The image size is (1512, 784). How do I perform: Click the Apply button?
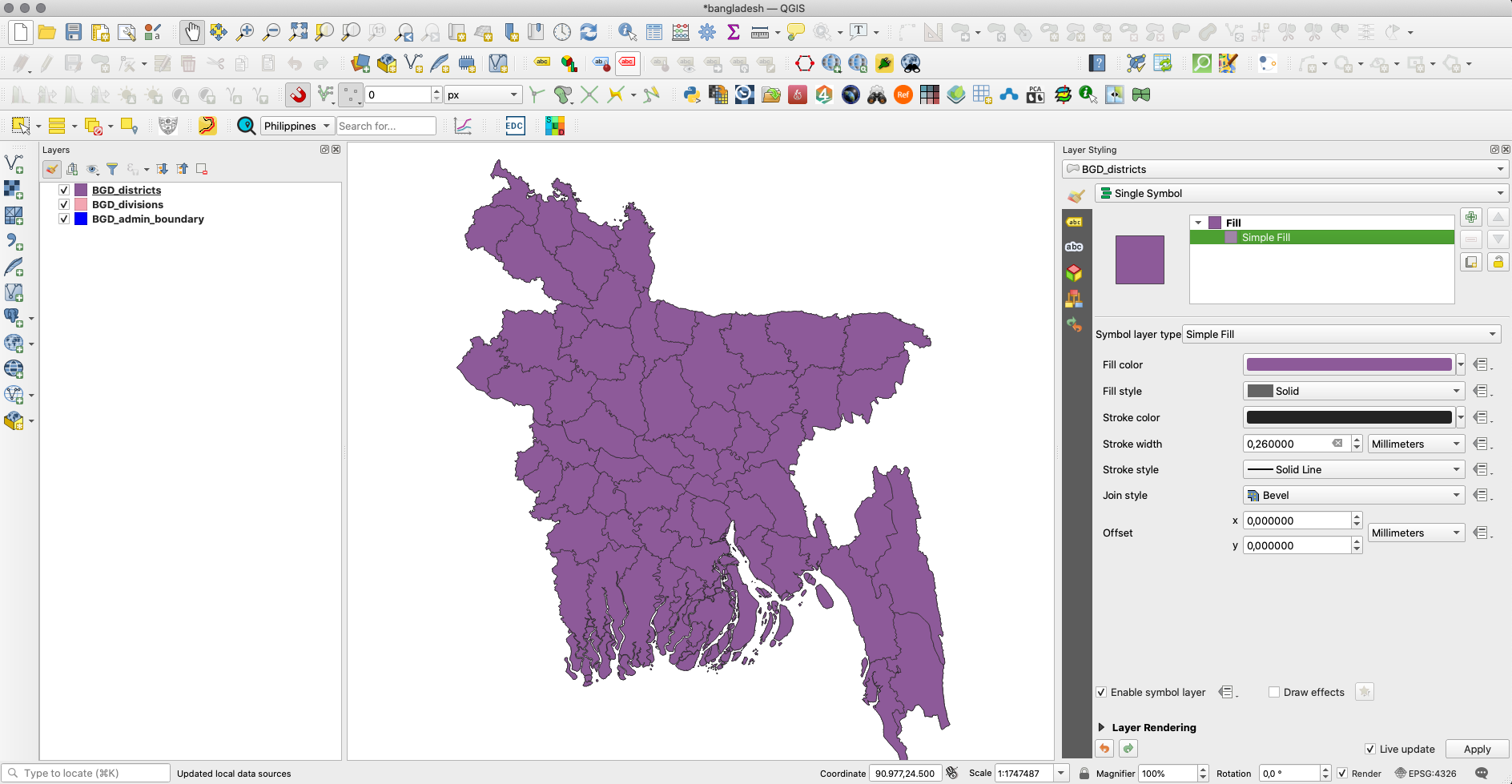click(x=1477, y=749)
